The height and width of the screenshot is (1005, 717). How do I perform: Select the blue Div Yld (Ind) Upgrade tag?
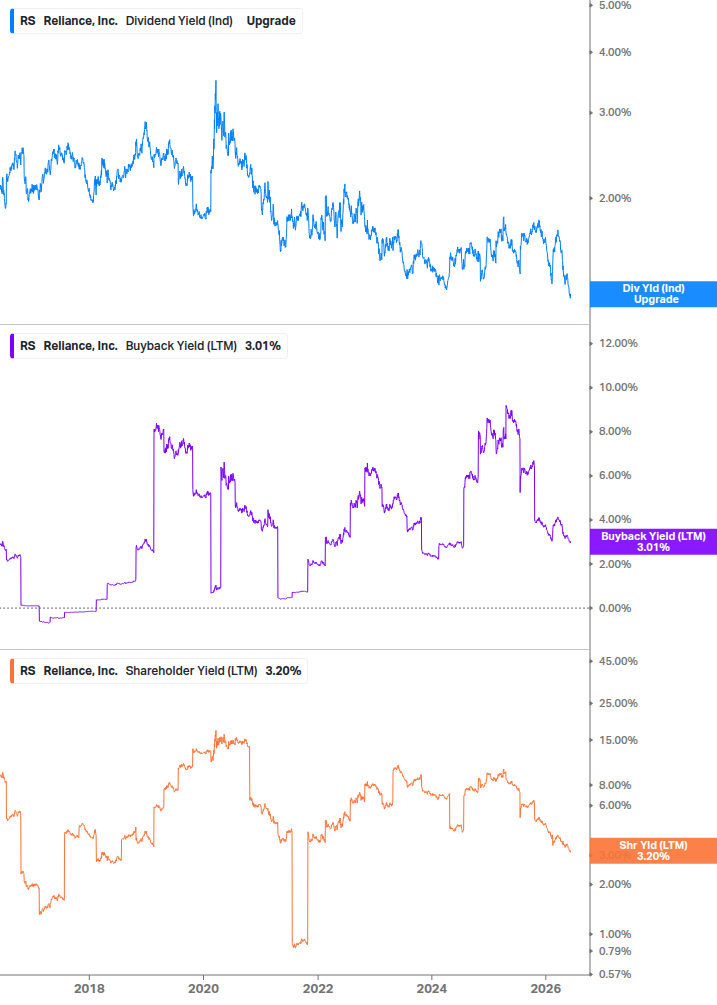tap(653, 294)
